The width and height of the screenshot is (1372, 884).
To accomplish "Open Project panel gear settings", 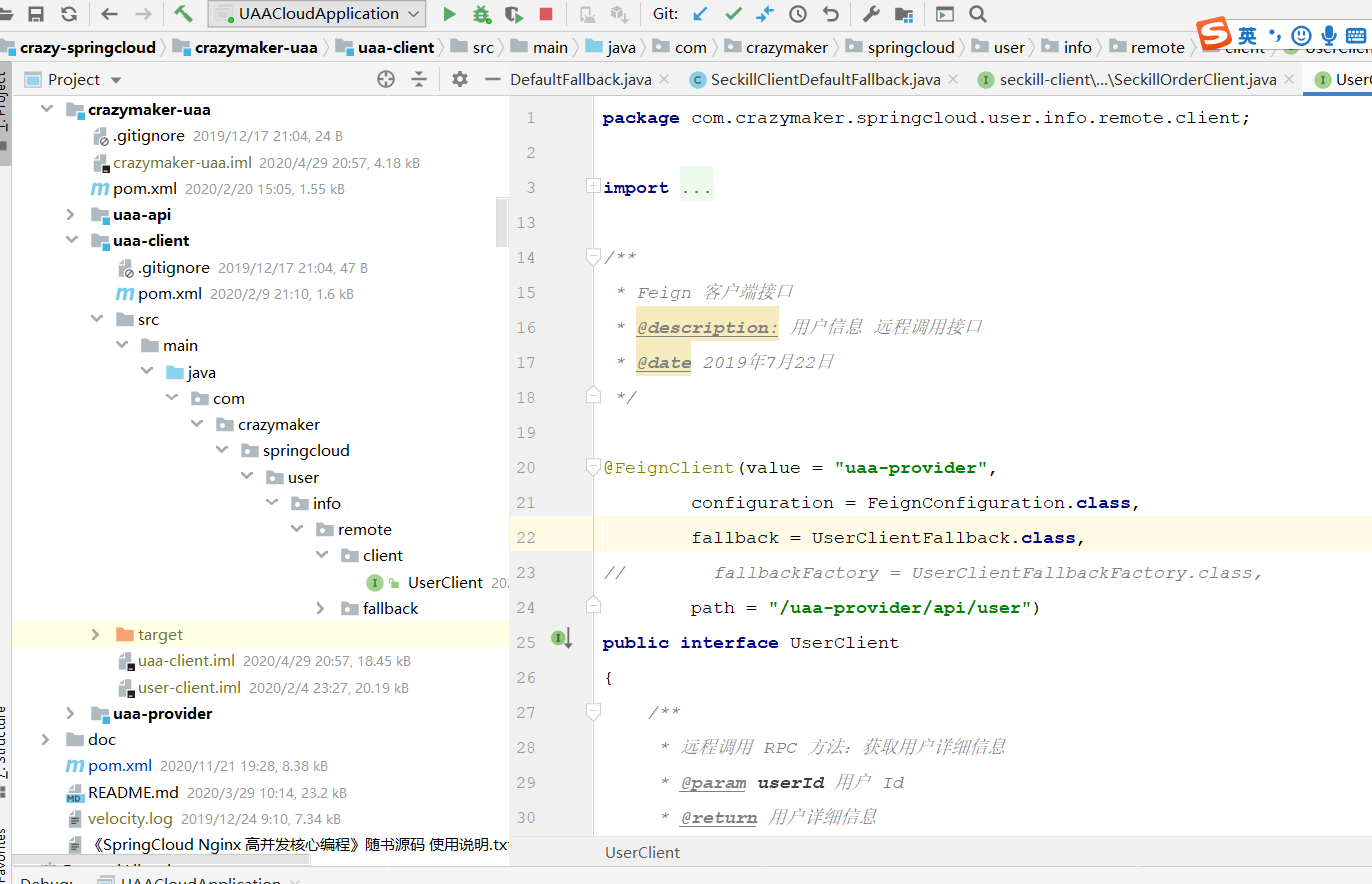I will 459,79.
